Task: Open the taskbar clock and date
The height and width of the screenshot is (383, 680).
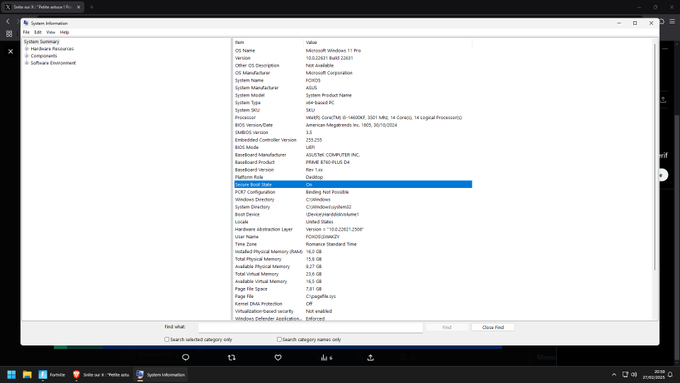Action: 654,375
